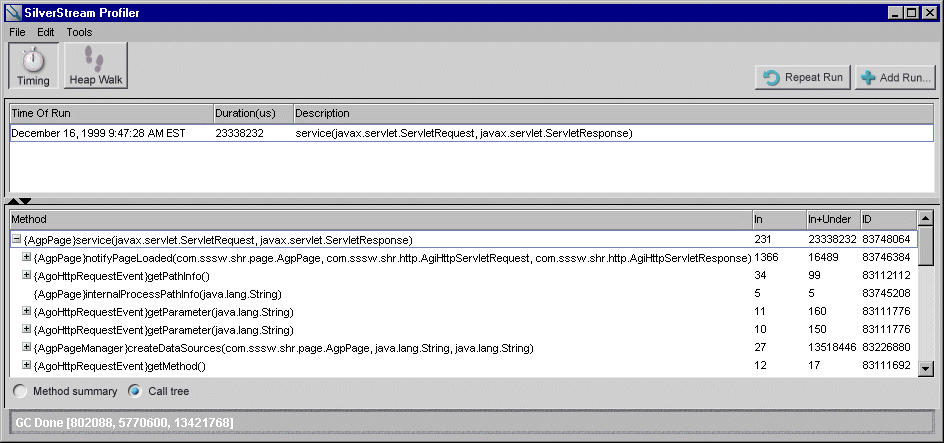
Task: Click the ID value 83746384
Action: click(x=886, y=258)
